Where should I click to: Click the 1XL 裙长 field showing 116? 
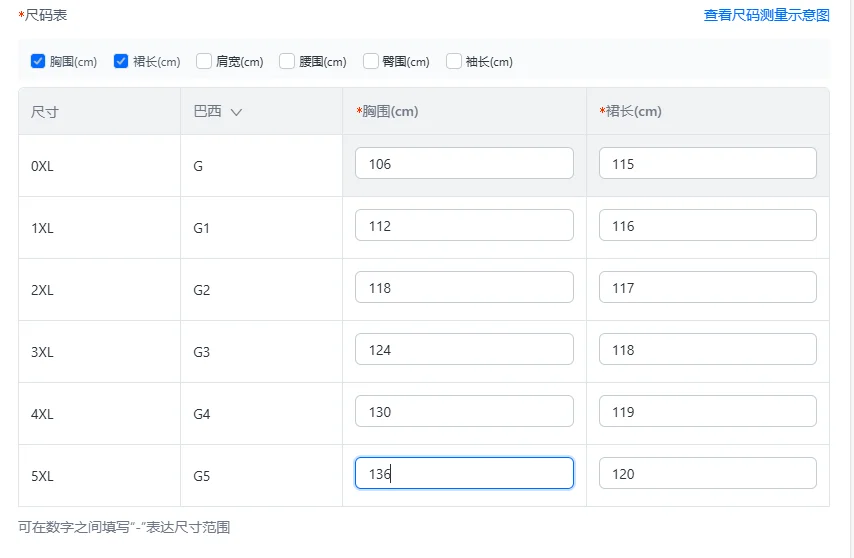pos(707,226)
